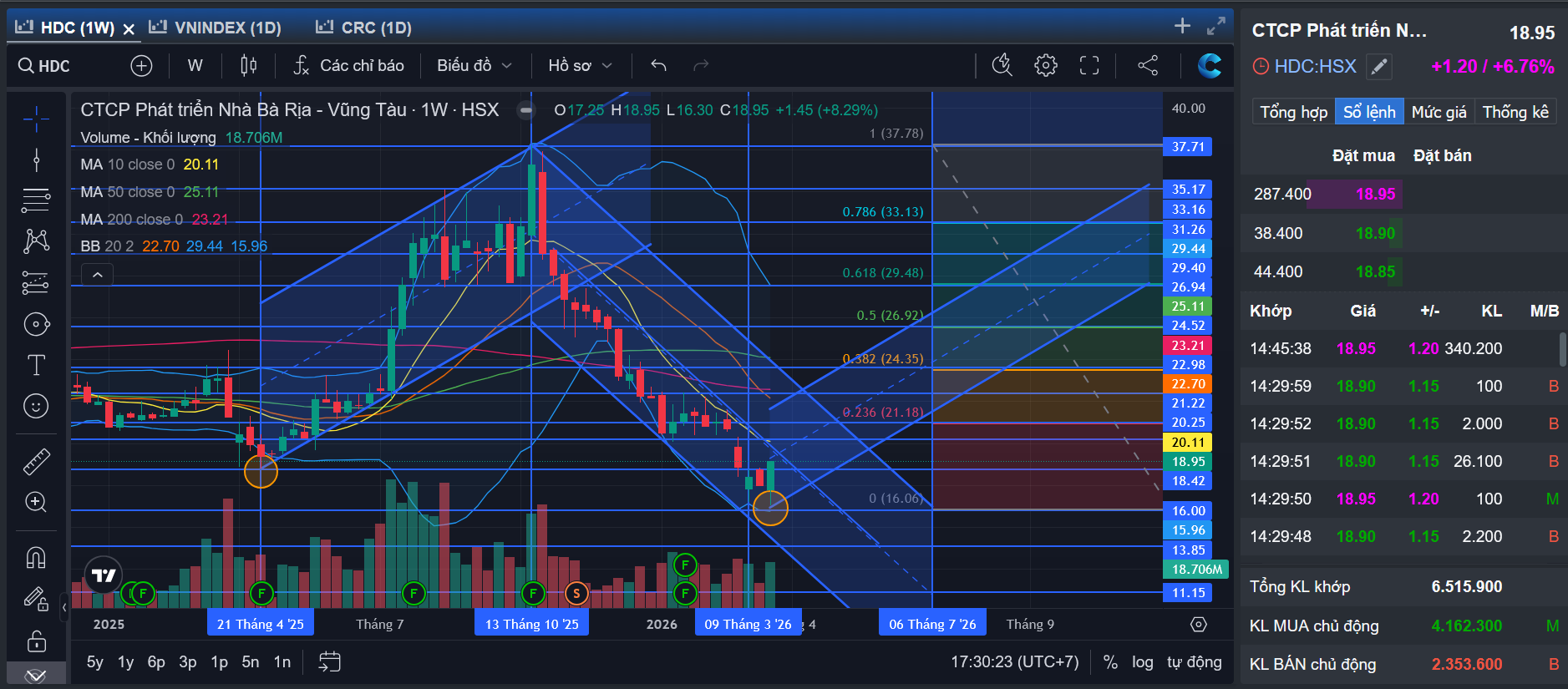Switch to the VNINDEX (1D) tab

pyautogui.click(x=215, y=28)
